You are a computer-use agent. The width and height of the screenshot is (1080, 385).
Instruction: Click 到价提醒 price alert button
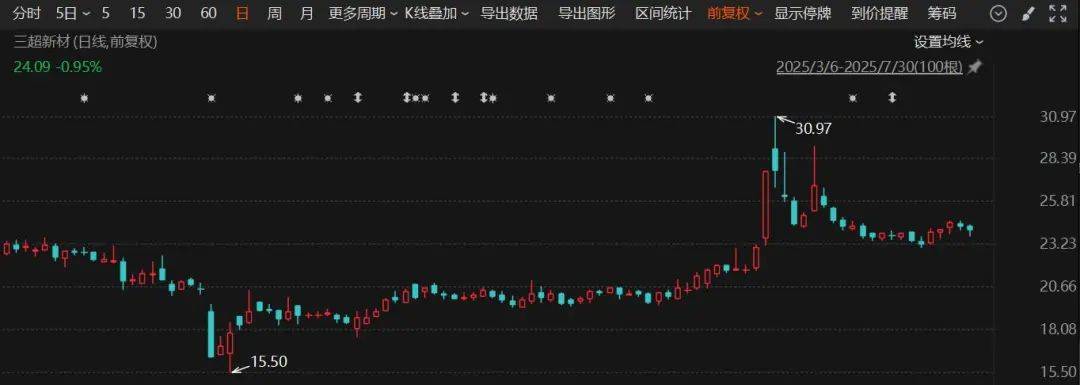tap(879, 13)
